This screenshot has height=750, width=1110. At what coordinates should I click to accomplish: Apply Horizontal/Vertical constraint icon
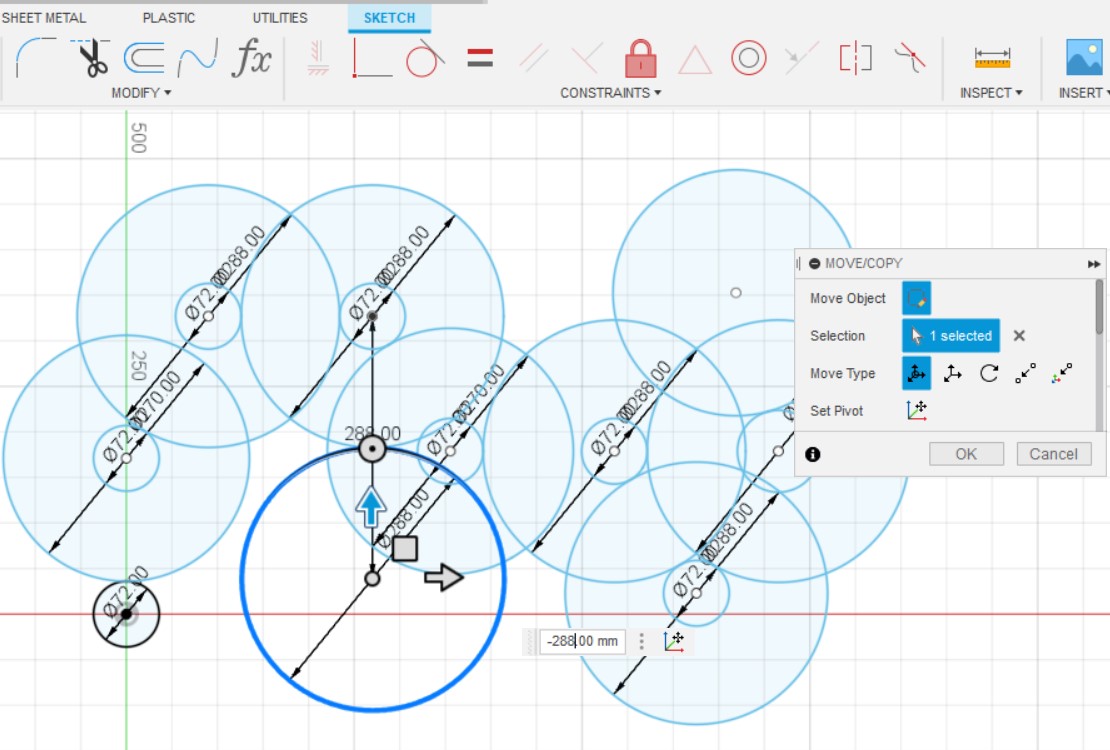point(318,57)
